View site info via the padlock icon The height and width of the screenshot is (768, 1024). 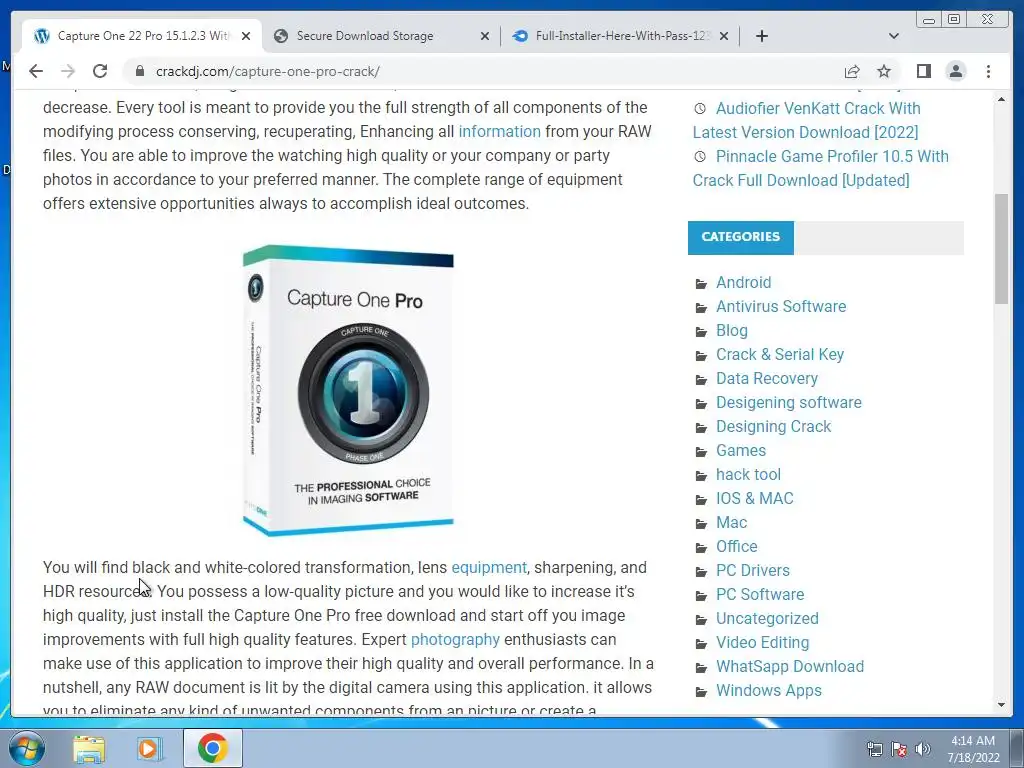click(x=139, y=71)
